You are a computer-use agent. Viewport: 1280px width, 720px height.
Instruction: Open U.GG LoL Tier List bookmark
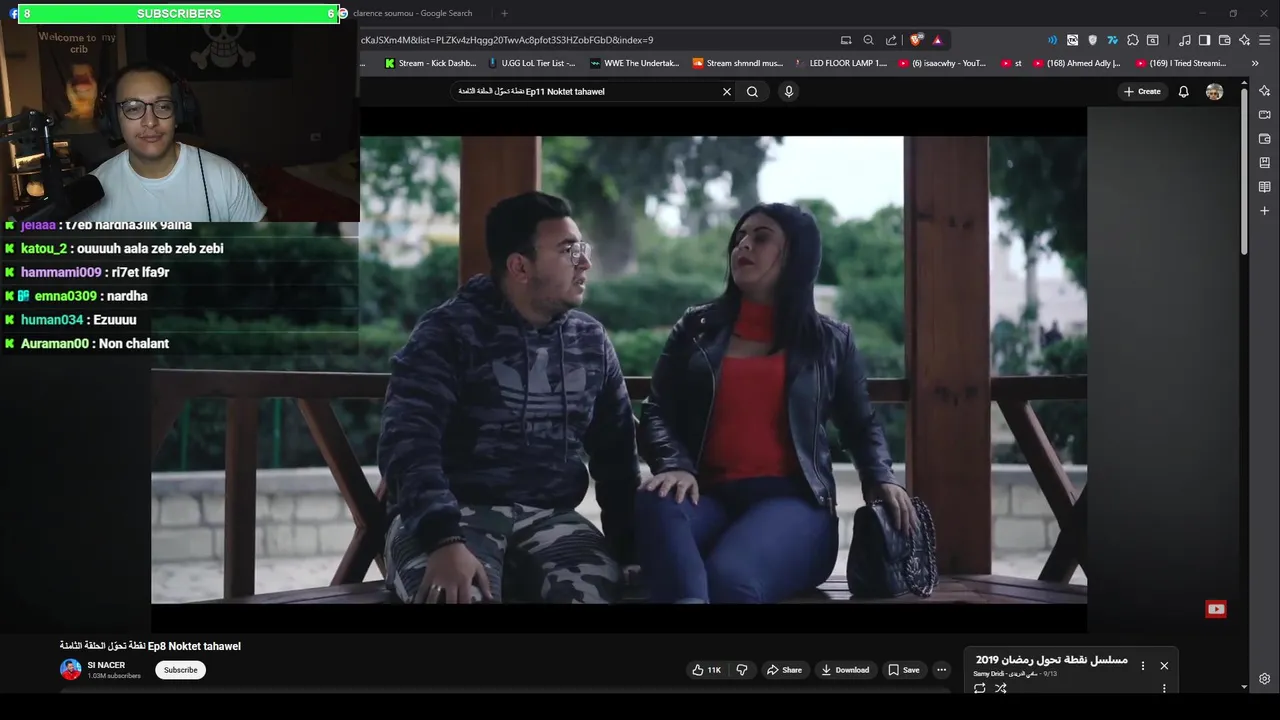[x=531, y=63]
